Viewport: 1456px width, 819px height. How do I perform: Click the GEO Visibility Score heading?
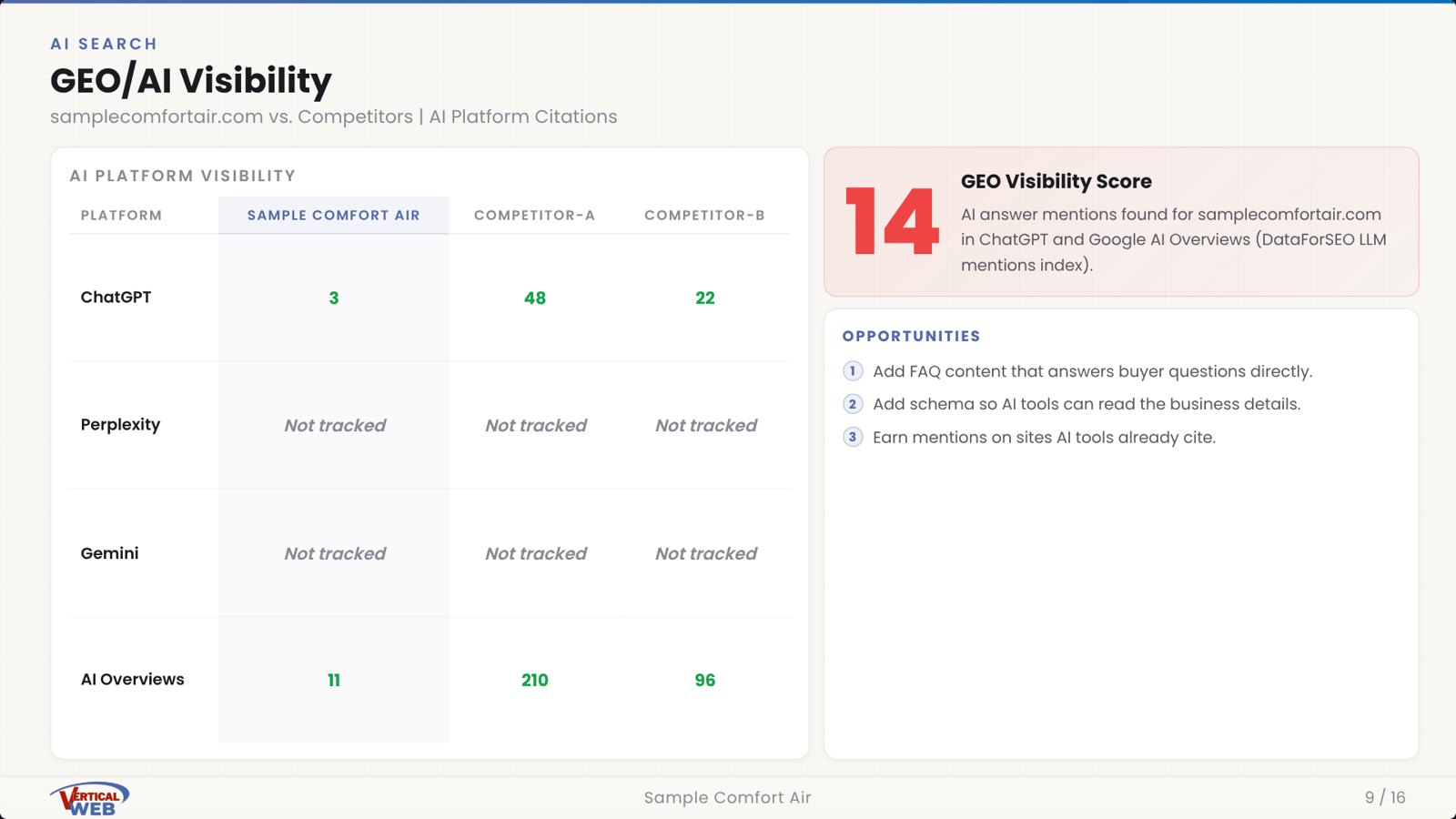coord(1057,181)
